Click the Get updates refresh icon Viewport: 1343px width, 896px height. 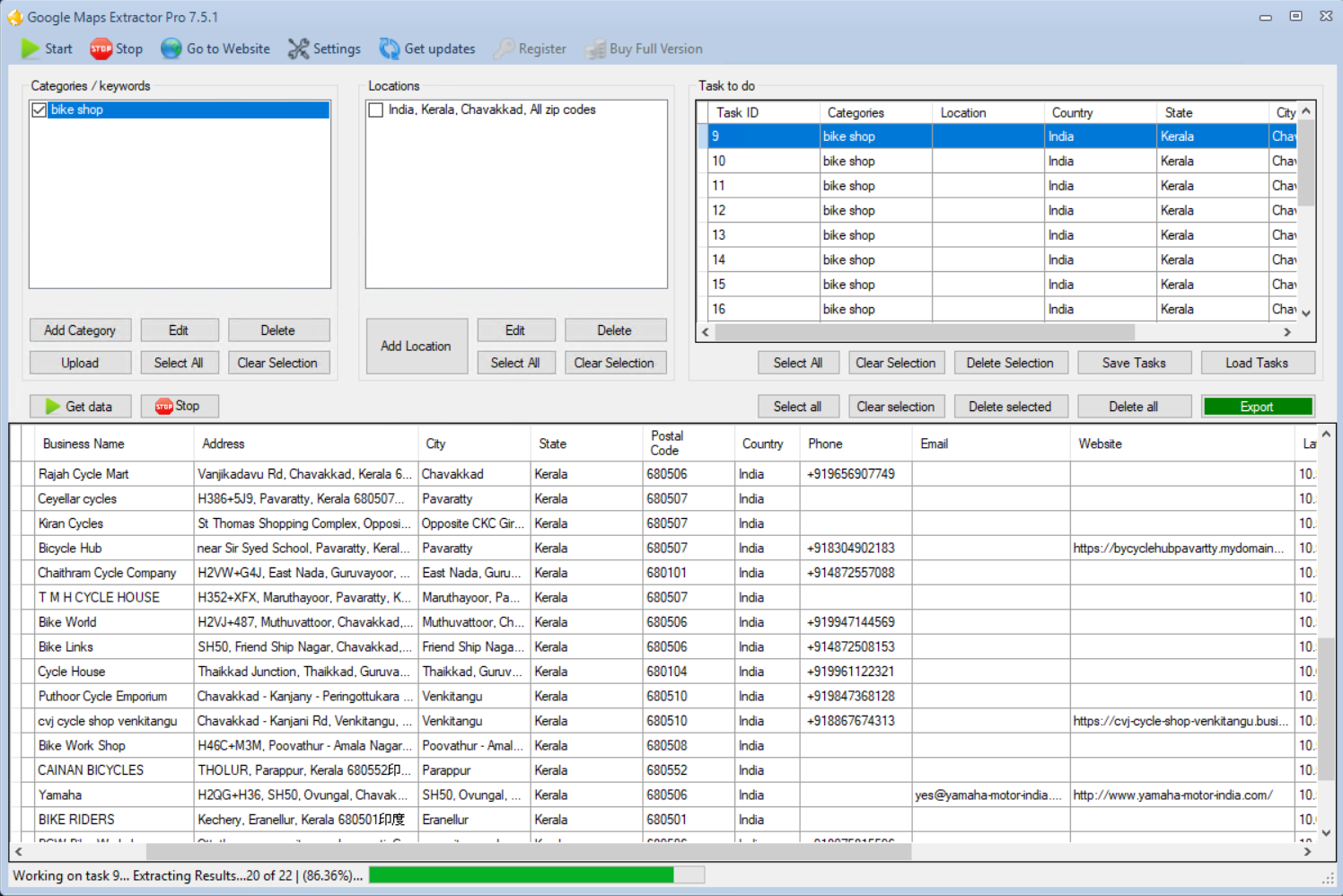pyautogui.click(x=390, y=48)
